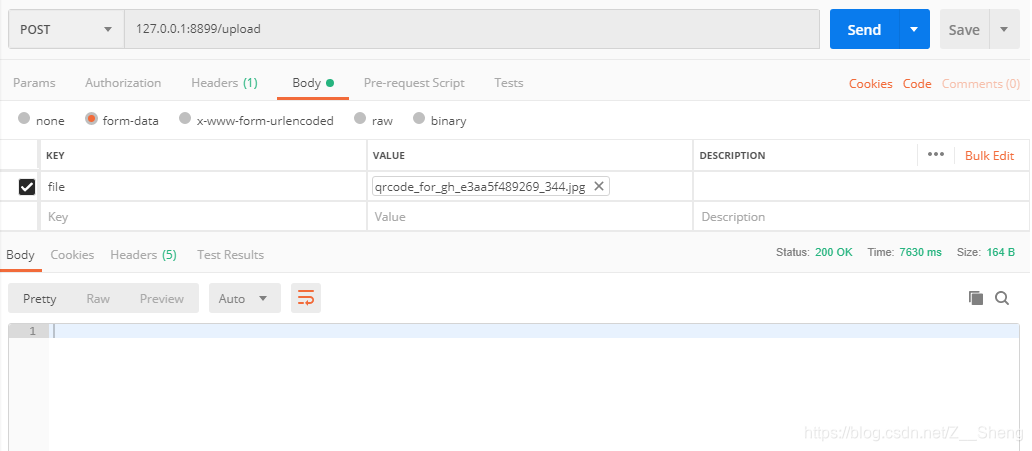This screenshot has height=451, width=1032.
Task: Select the none body type
Action: point(24,119)
